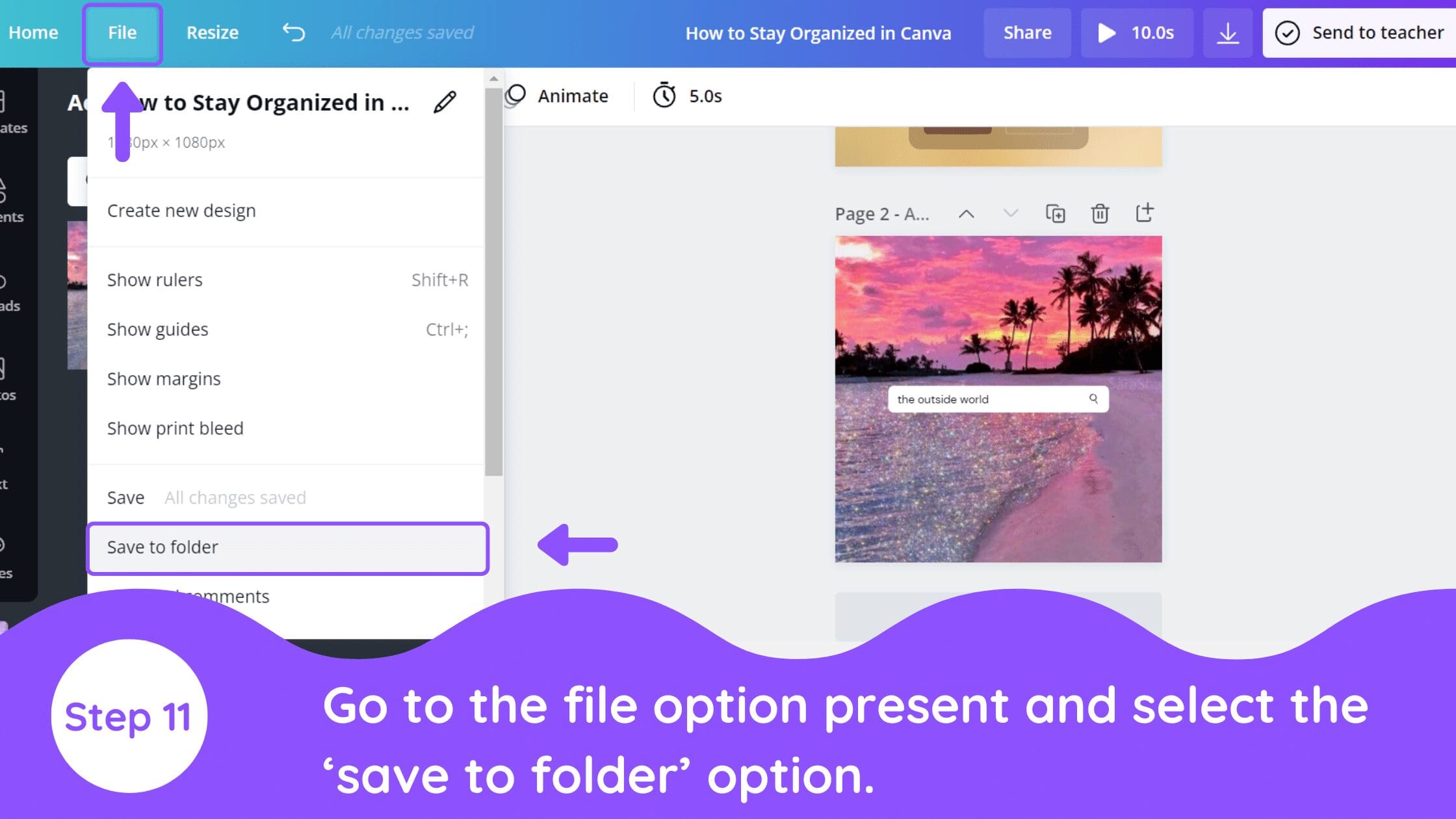1456x819 pixels.
Task: Select Show rulers option in File menu
Action: pos(155,279)
